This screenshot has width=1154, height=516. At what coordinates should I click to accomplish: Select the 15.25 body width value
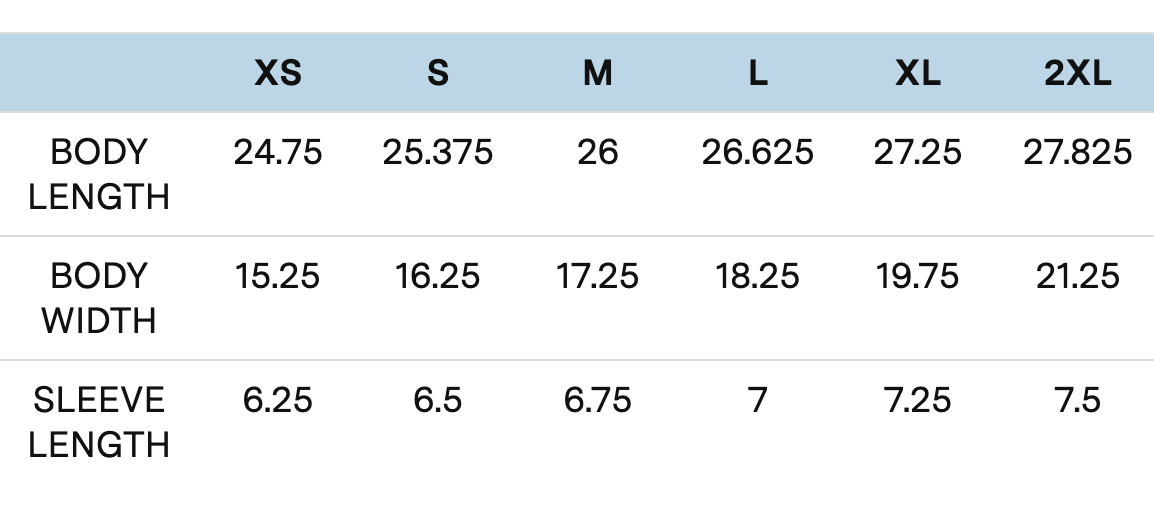click(x=278, y=276)
